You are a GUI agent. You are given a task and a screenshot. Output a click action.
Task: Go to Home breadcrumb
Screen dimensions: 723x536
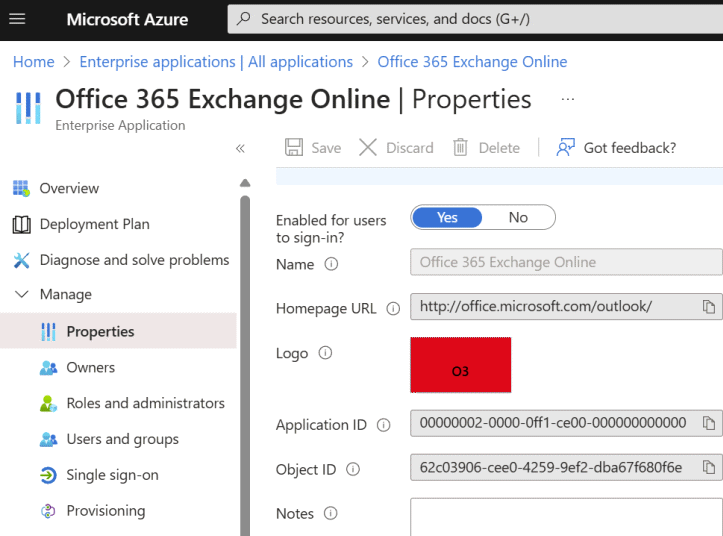[x=34, y=62]
